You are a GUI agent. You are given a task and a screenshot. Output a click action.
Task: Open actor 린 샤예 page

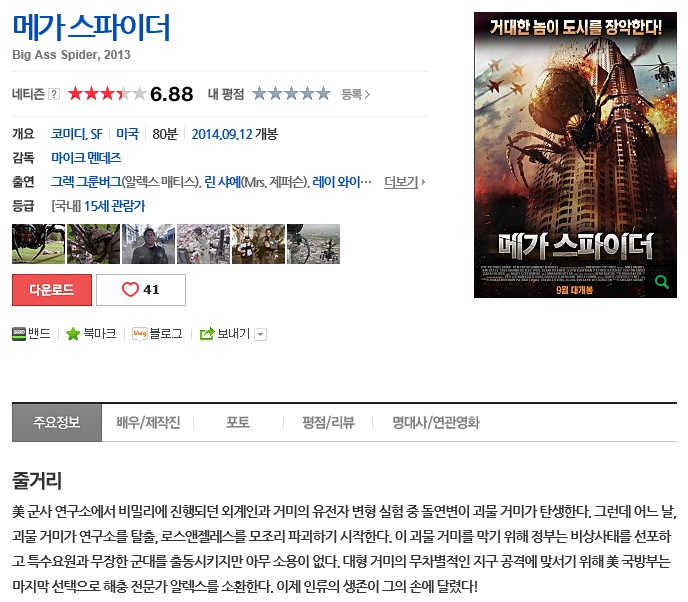(223, 182)
